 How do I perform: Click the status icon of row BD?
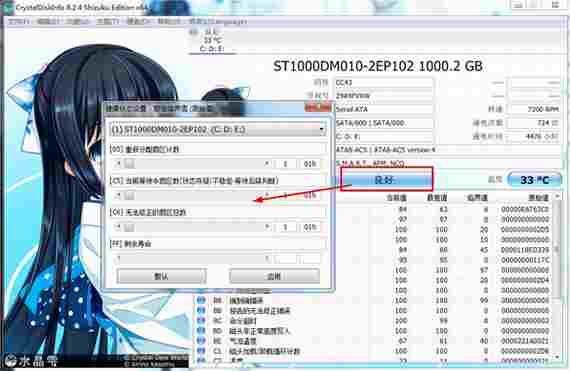coord(201,331)
